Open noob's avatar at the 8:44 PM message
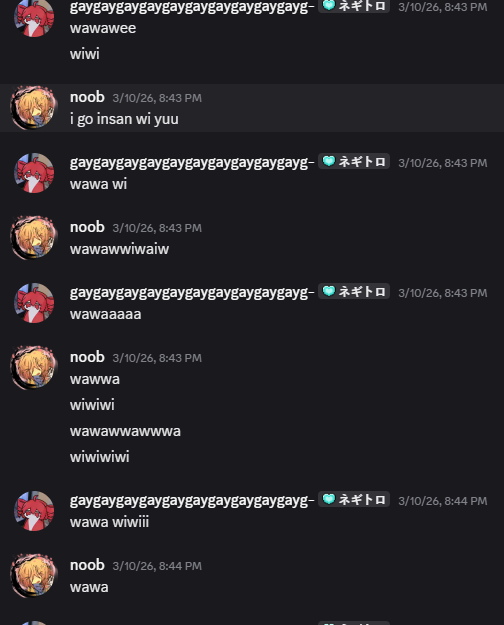Image resolution: width=504 pixels, height=625 pixels. coord(34,576)
